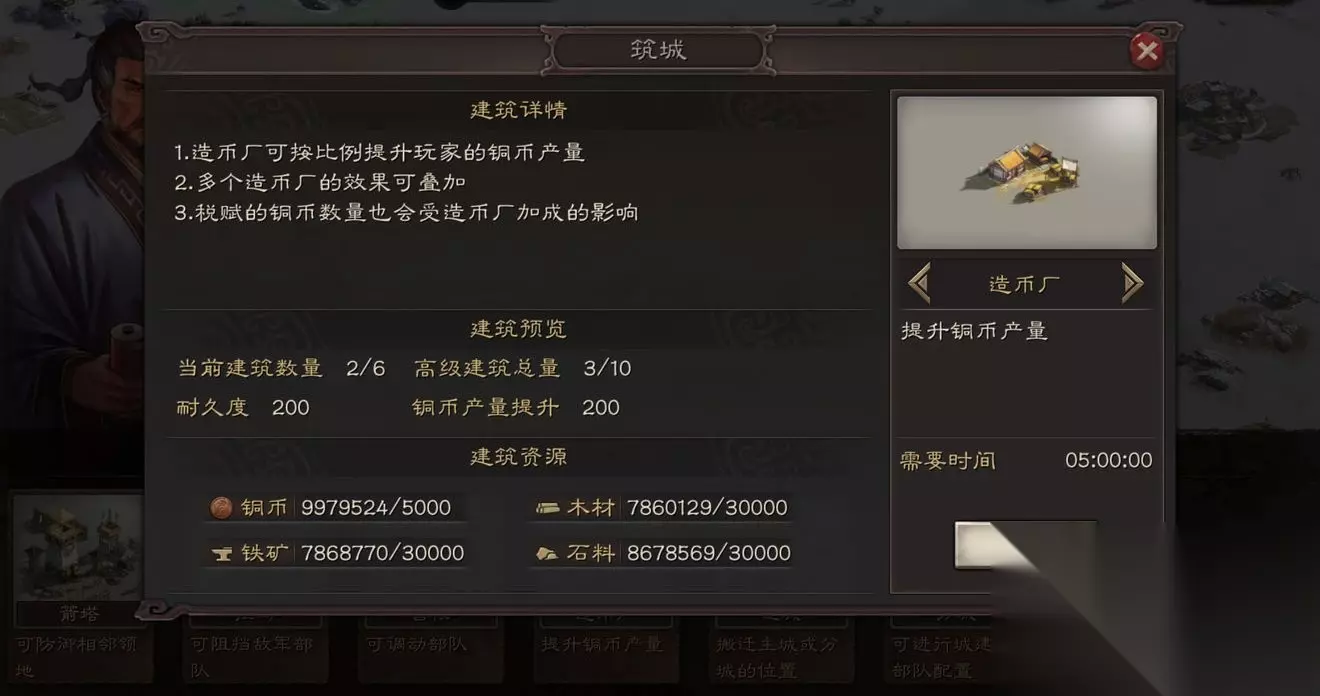Choose the card described 可调动部队
Image resolution: width=1320 pixels, height=696 pixels.
click(x=427, y=649)
